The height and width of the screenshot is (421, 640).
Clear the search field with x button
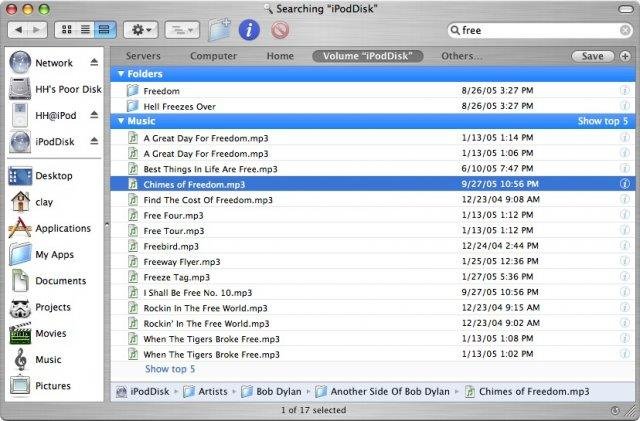pos(625,30)
